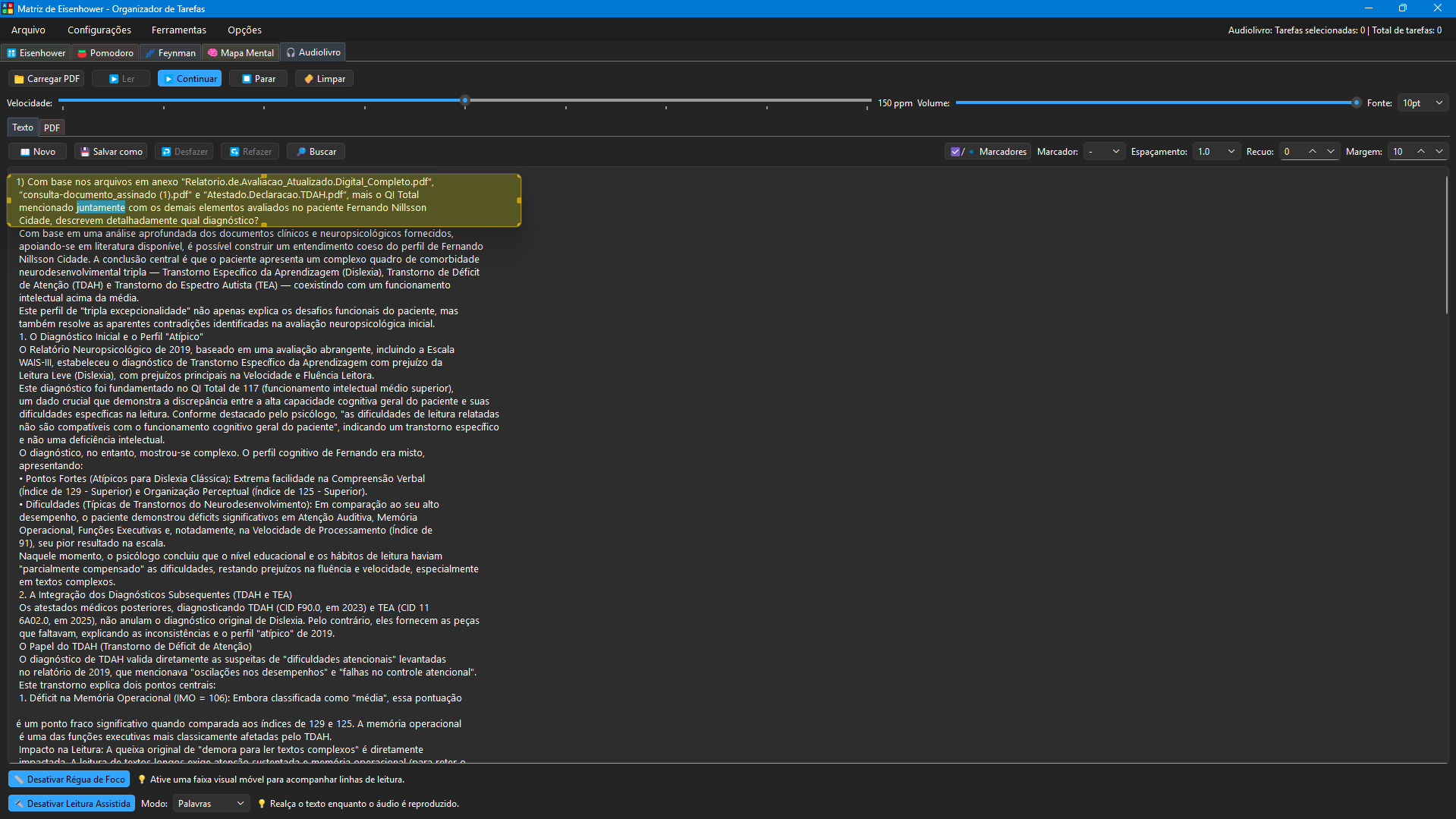Click the tomato icon on the Pomodoro tab
The width and height of the screenshot is (1456, 819).
coord(82,53)
